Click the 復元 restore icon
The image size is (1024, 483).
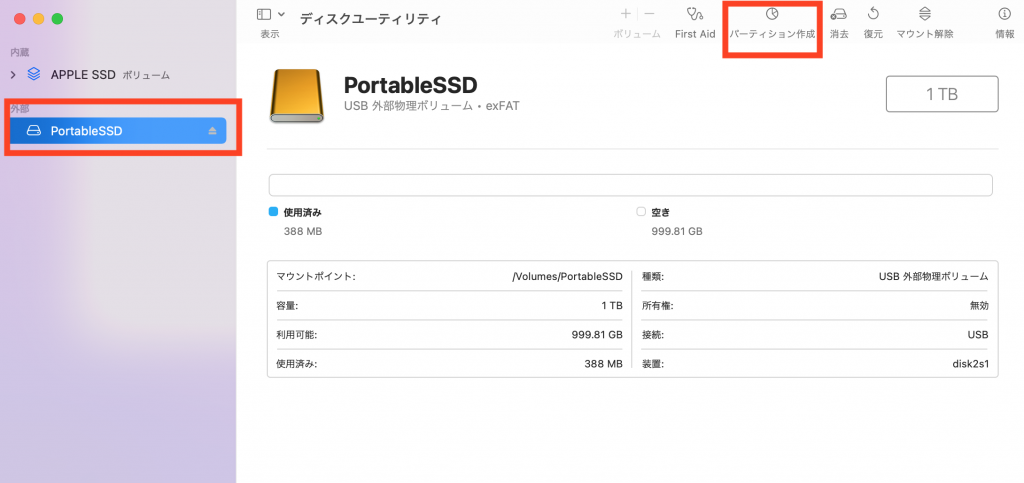[873, 14]
